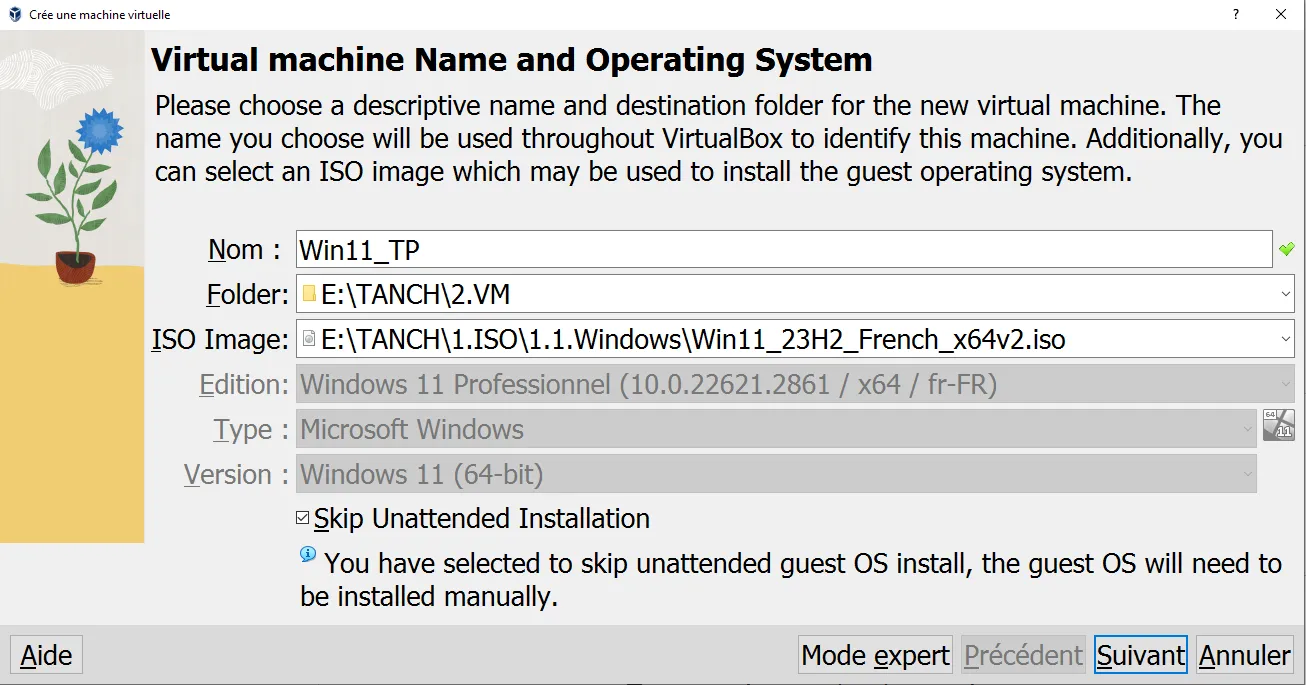Cancel with the Annuler button
Image resolution: width=1306 pixels, height=685 pixels.
click(x=1244, y=655)
